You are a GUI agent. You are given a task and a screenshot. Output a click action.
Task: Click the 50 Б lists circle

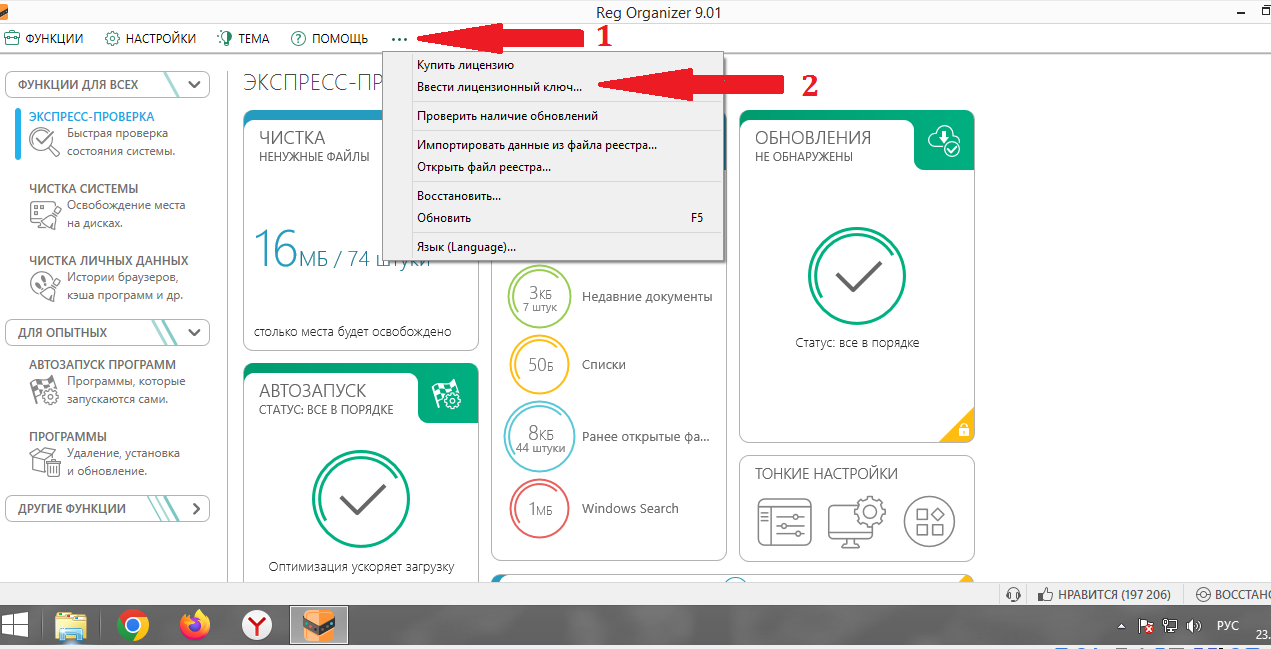pyautogui.click(x=539, y=365)
